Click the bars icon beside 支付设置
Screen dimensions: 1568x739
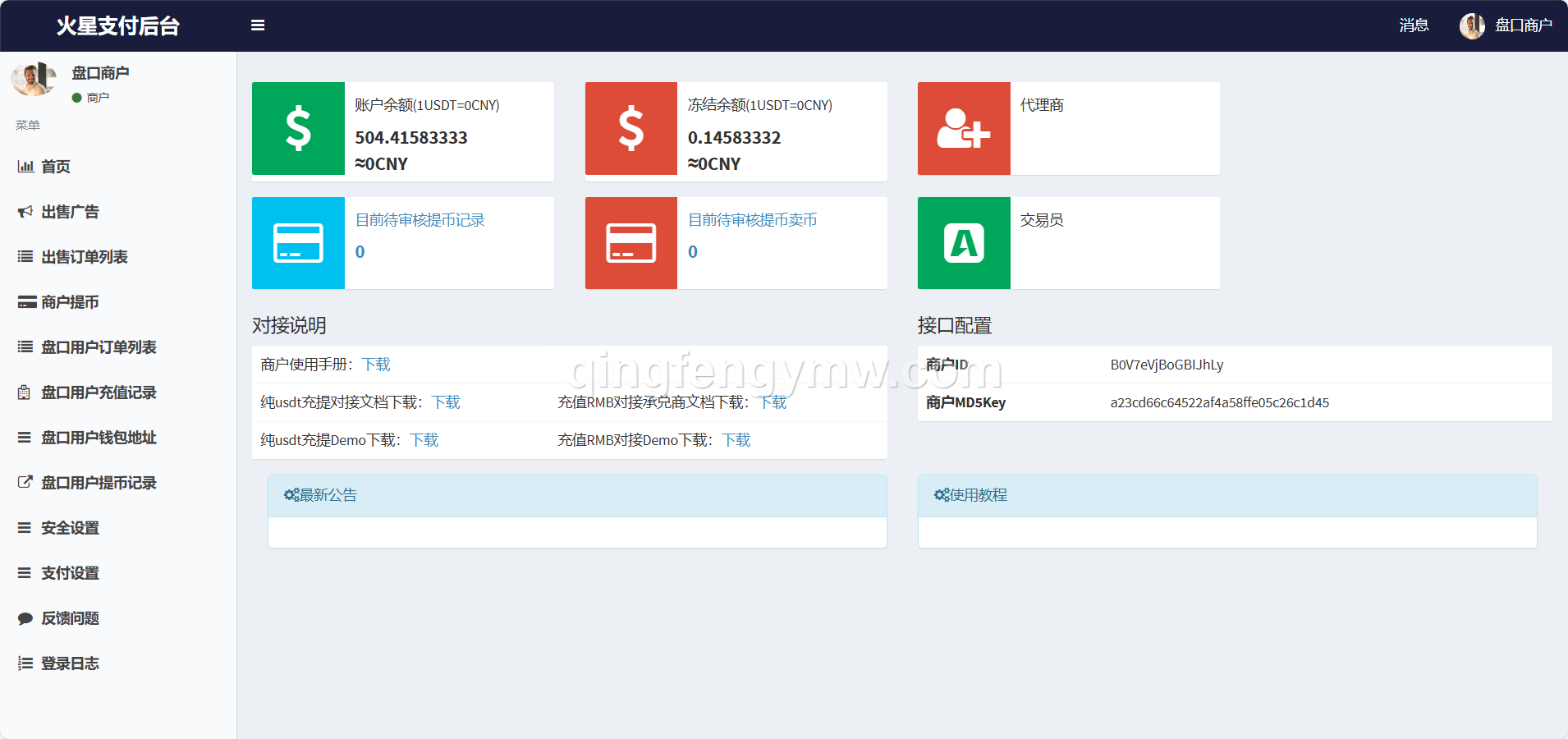(25, 573)
